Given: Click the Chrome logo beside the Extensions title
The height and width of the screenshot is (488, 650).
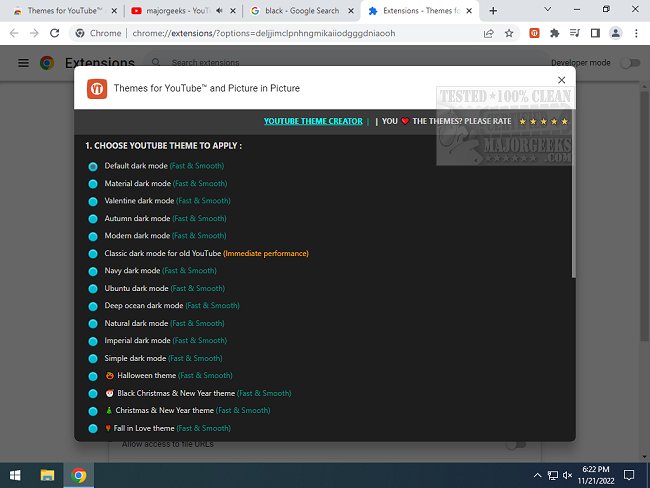Looking at the screenshot, I should (x=47, y=63).
